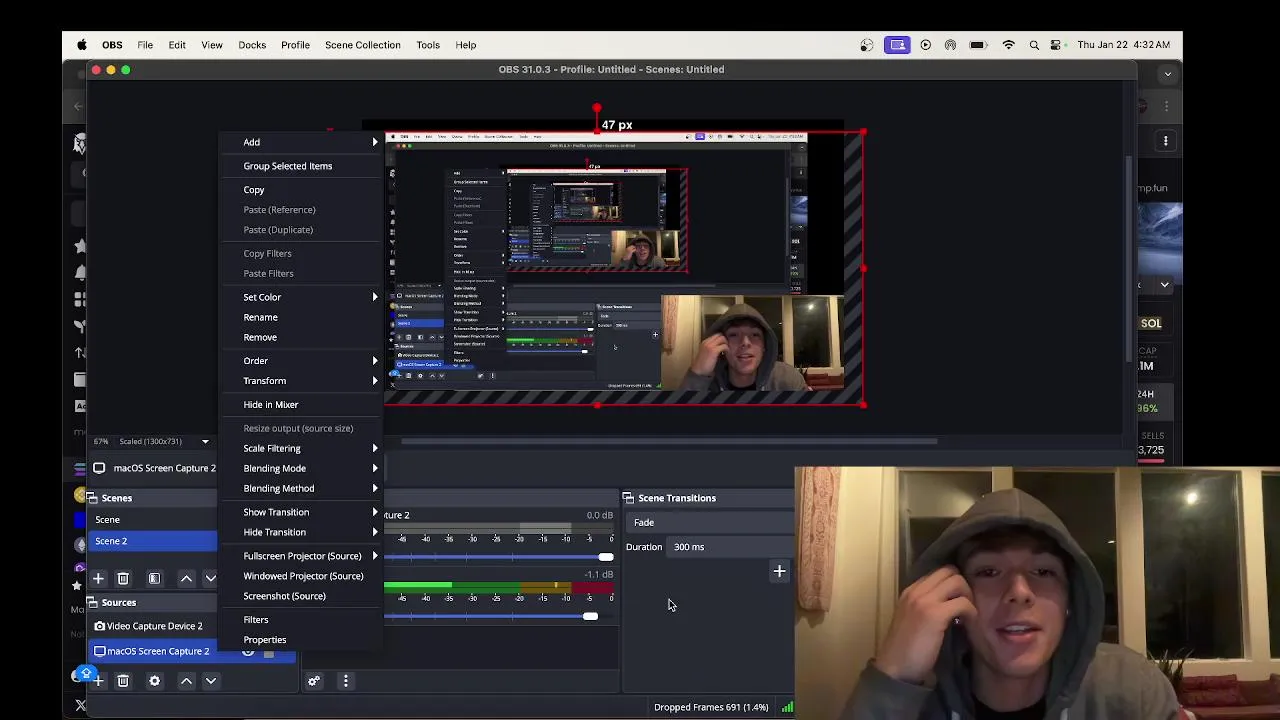Screen dimensions: 1280x720
Task: Add a new scene with plus icon
Action: (x=98, y=579)
